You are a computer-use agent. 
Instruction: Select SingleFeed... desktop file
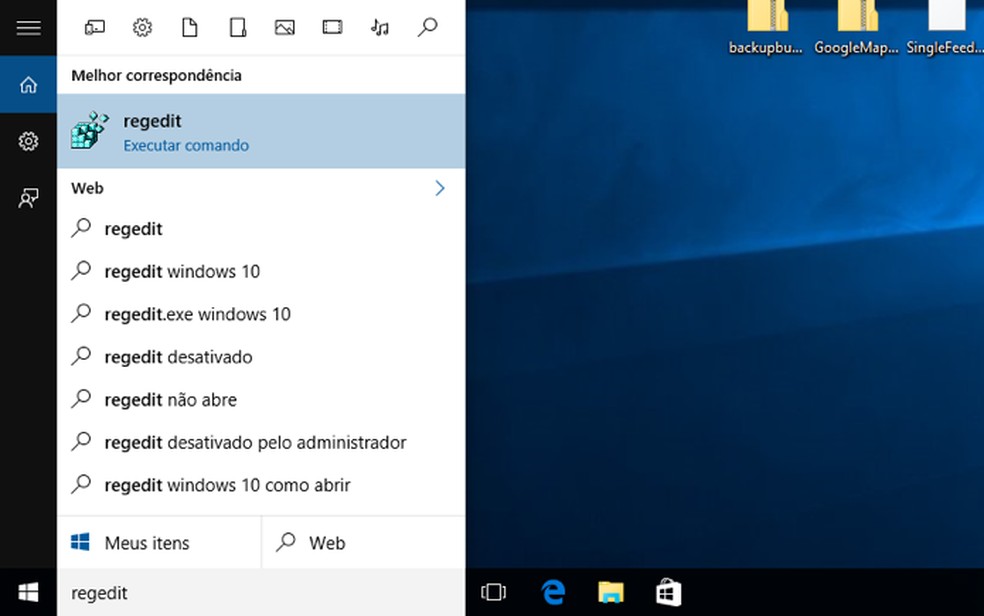(944, 29)
